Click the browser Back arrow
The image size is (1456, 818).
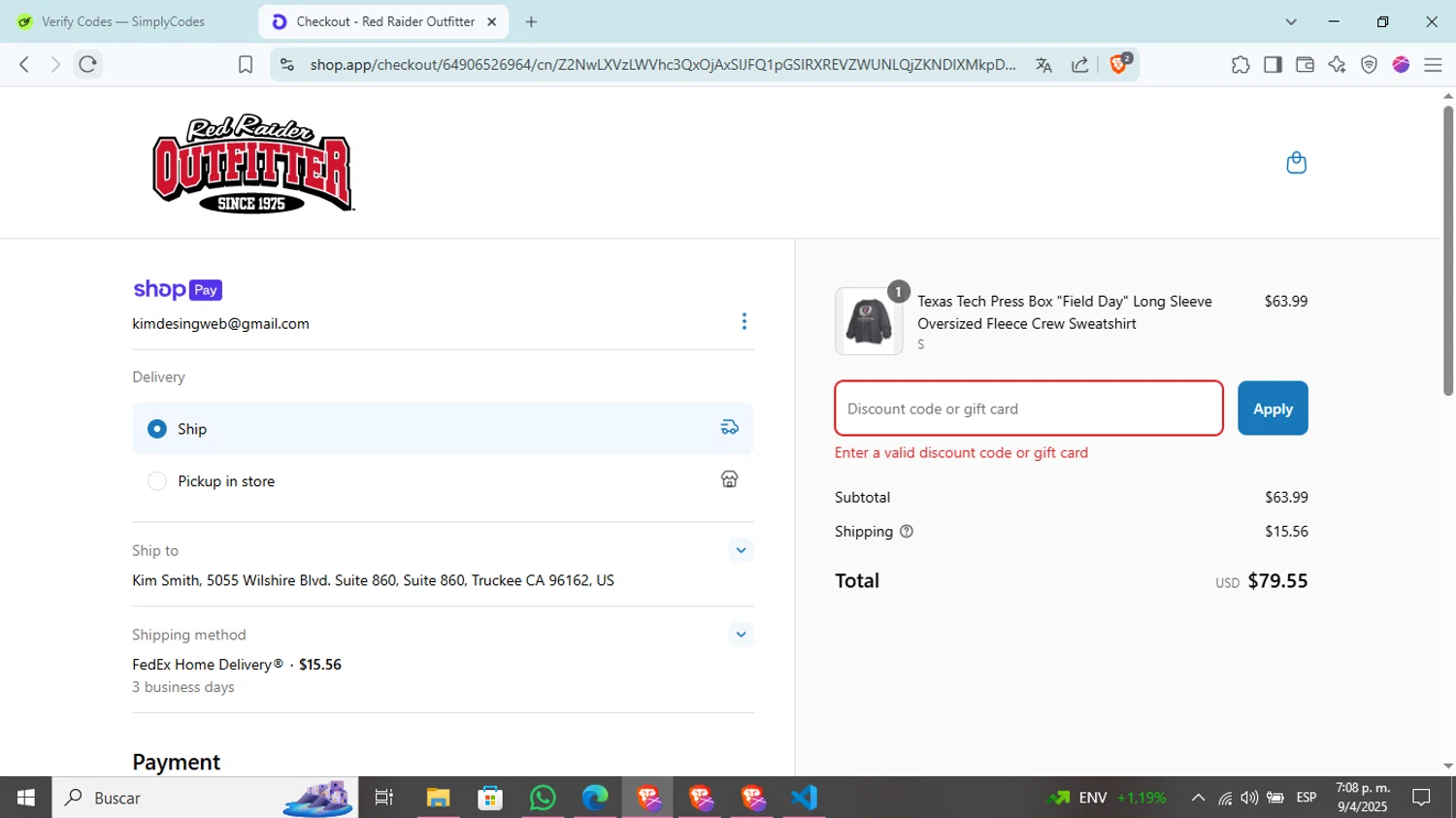(24, 64)
